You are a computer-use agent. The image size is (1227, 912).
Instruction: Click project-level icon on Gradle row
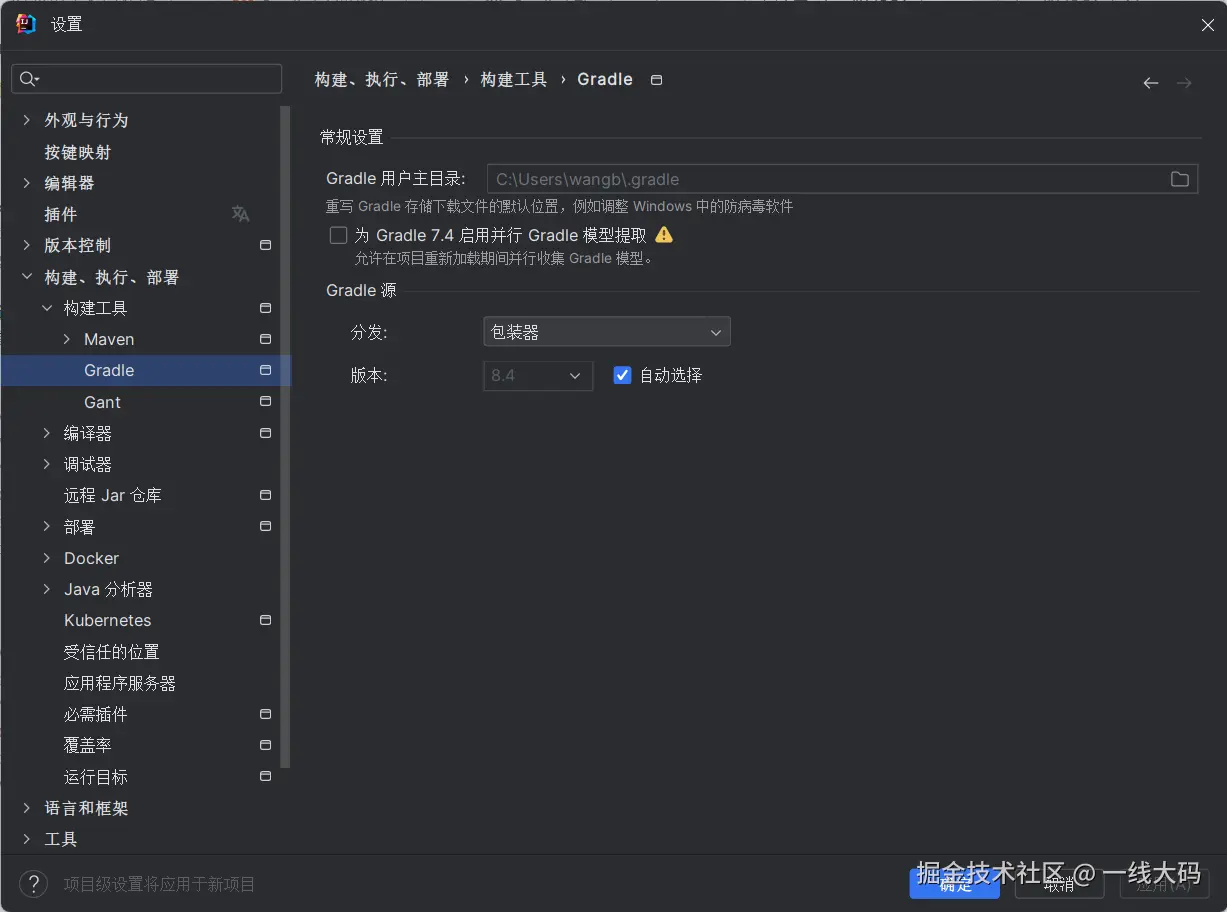coord(265,370)
